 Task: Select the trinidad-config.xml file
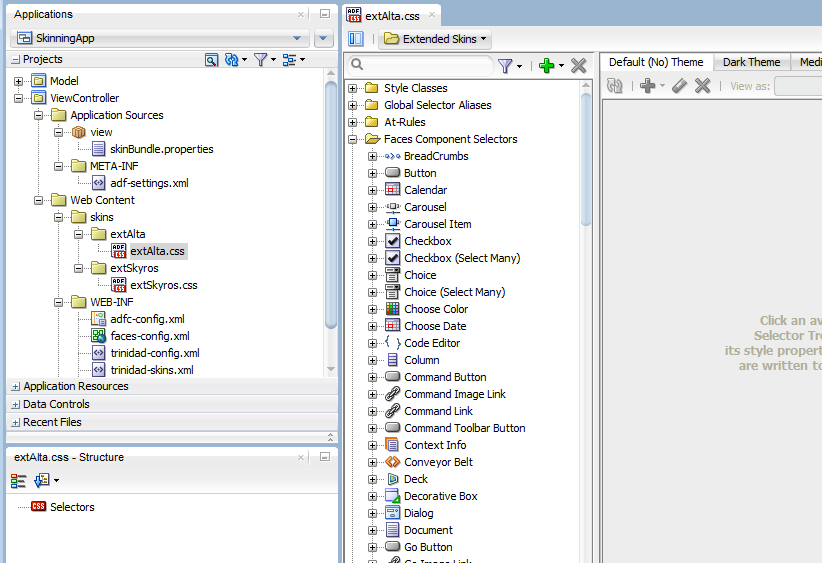155,353
